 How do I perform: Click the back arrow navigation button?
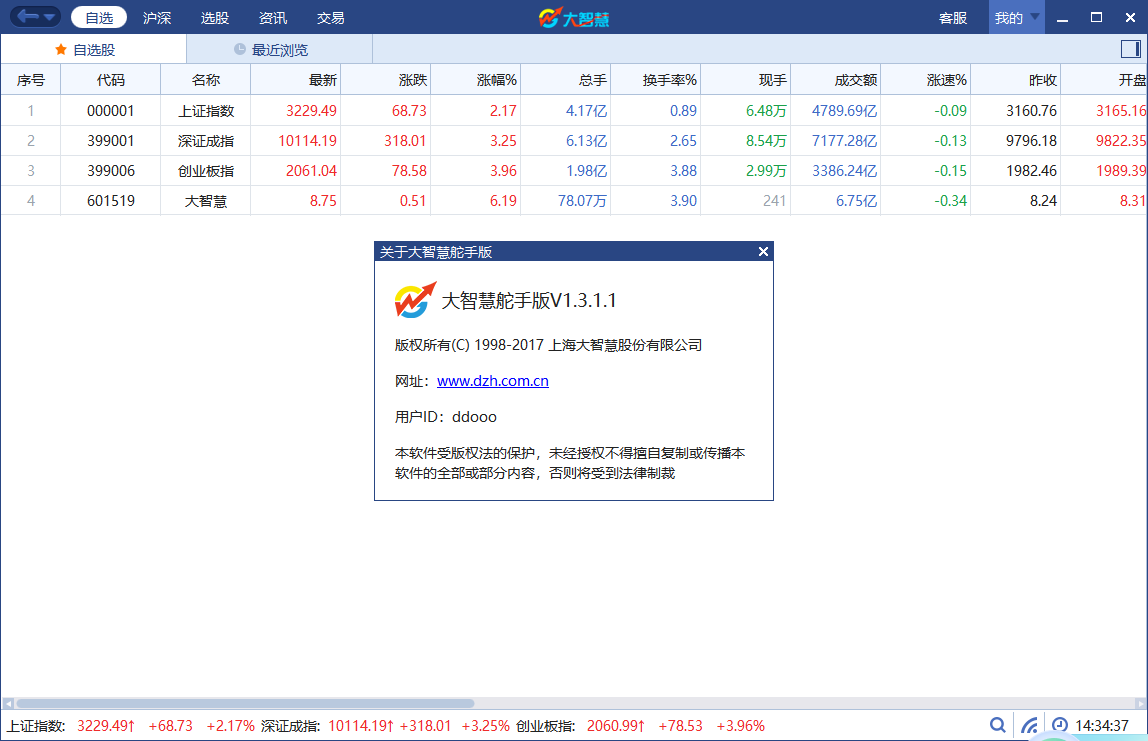coord(27,17)
